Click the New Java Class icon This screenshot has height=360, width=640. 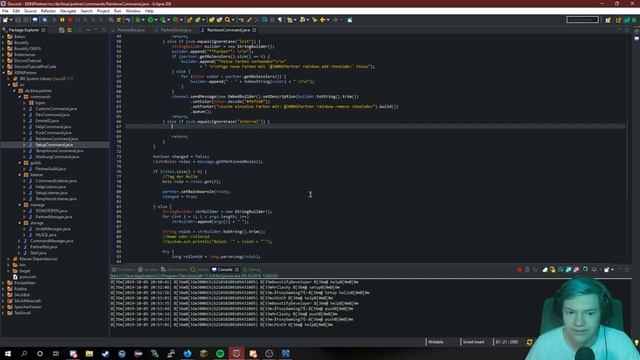pyautogui.click(x=198, y=20)
